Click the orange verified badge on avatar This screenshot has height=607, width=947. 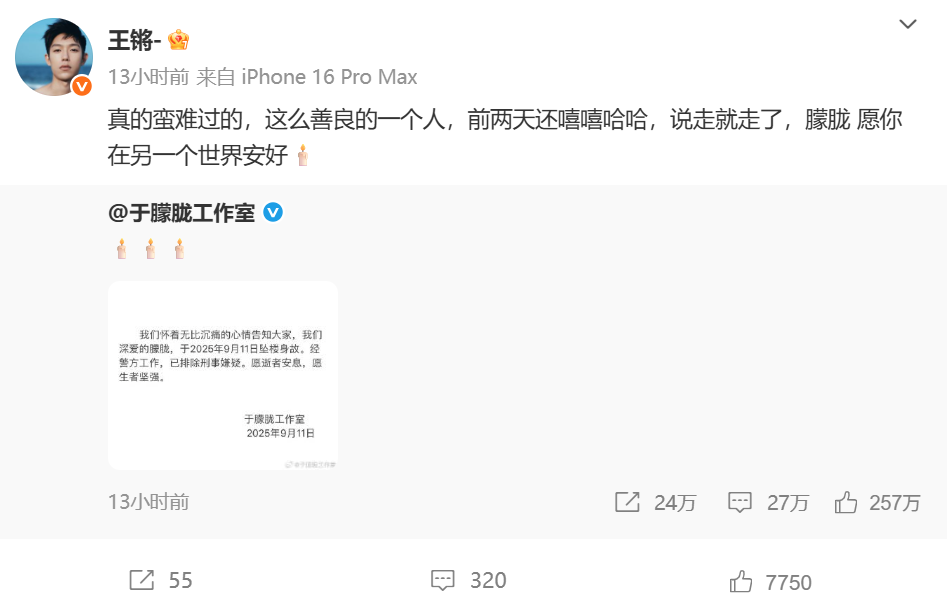82,86
